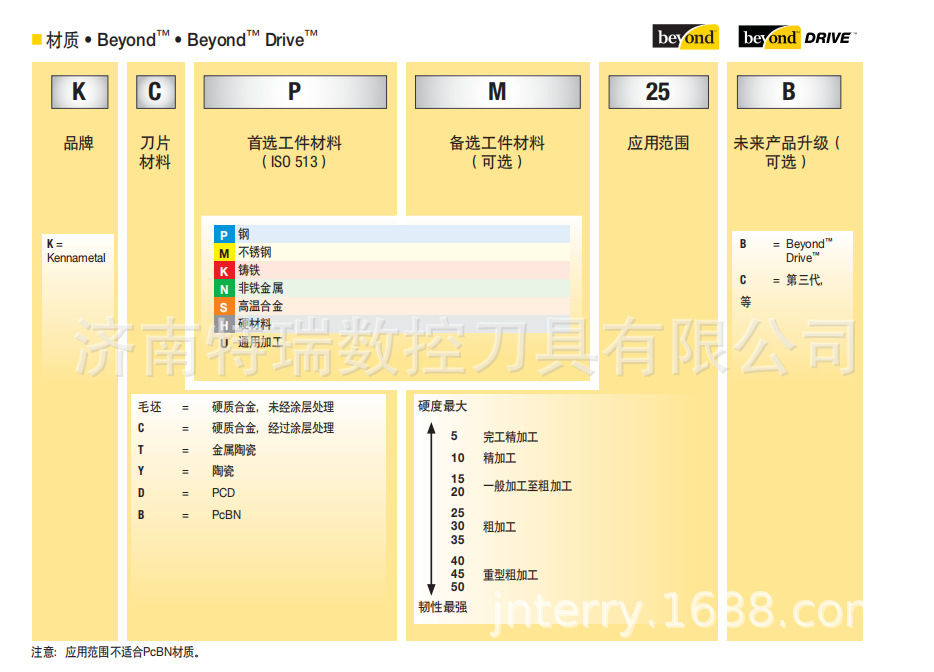Click the 'D = PCD' row

coord(186,493)
